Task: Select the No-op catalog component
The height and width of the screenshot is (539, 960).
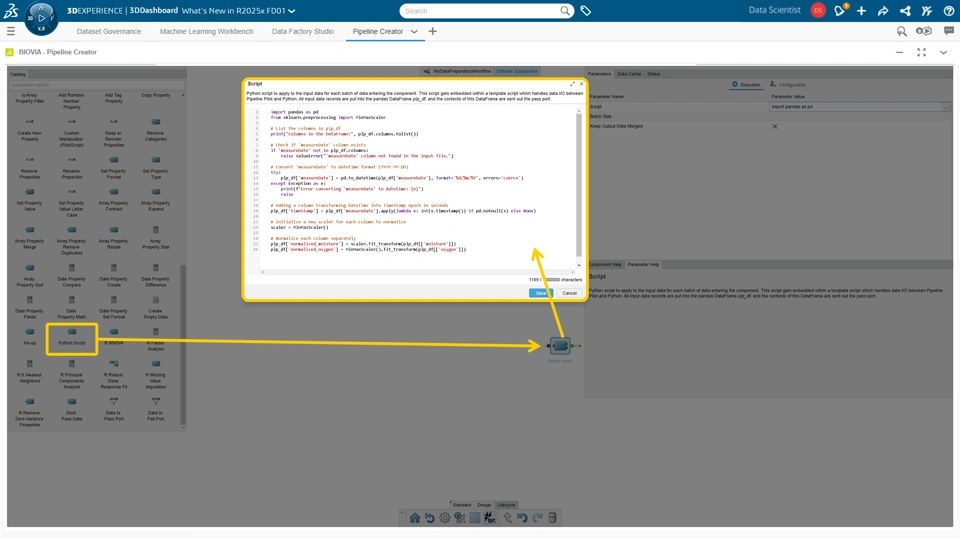Action: pyautogui.click(x=29, y=337)
